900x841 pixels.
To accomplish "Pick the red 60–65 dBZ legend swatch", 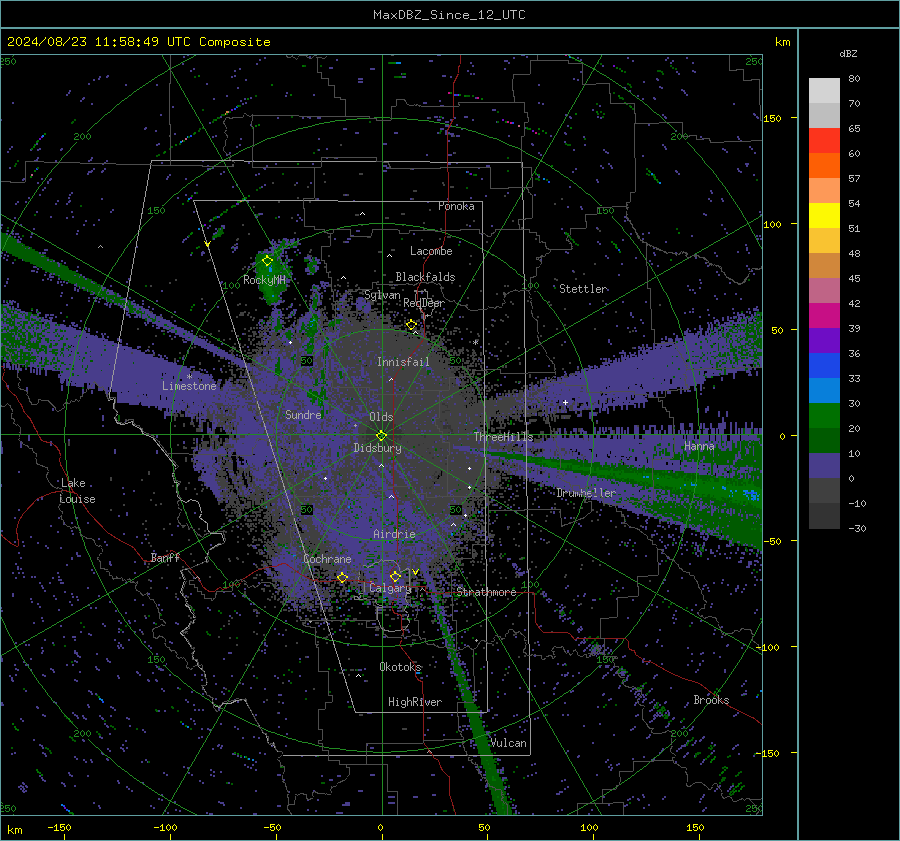I will pos(824,141).
